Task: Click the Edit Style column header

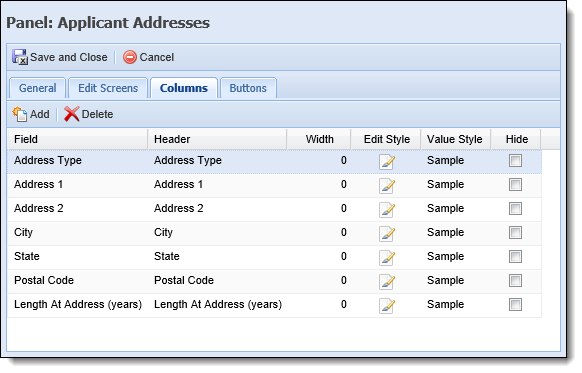Action: click(x=386, y=139)
